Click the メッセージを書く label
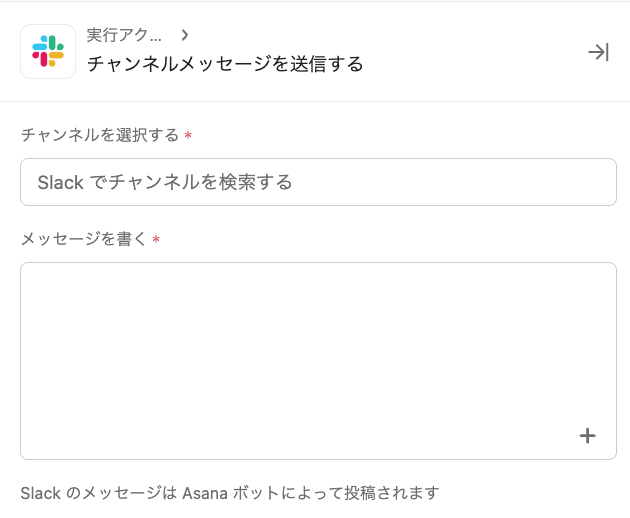 tap(84, 239)
